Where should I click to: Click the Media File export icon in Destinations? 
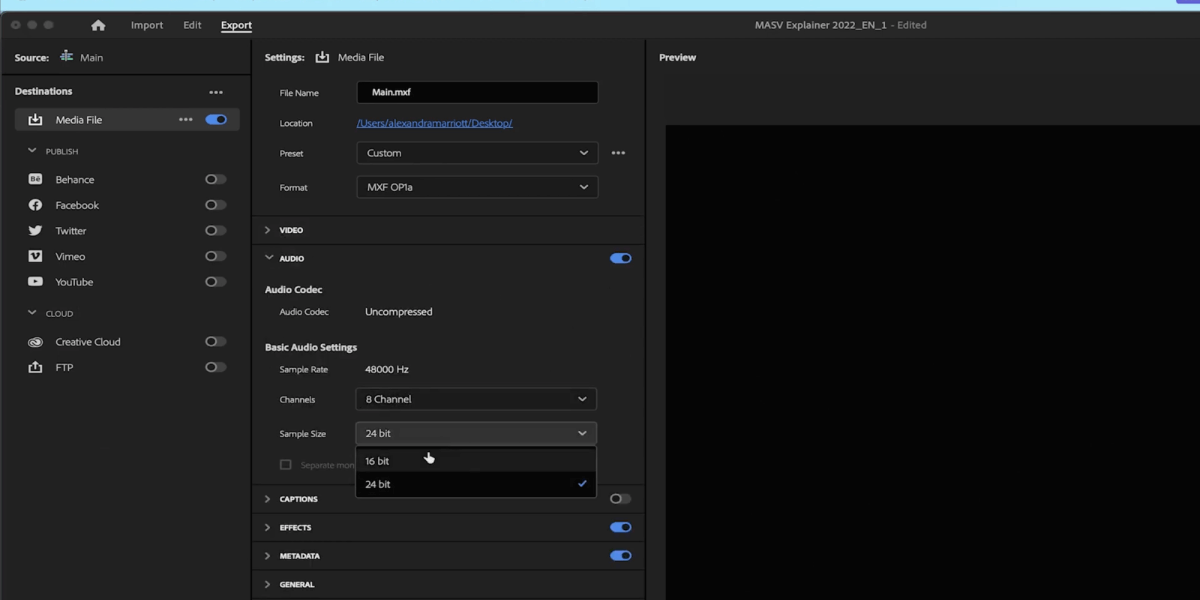pos(35,120)
